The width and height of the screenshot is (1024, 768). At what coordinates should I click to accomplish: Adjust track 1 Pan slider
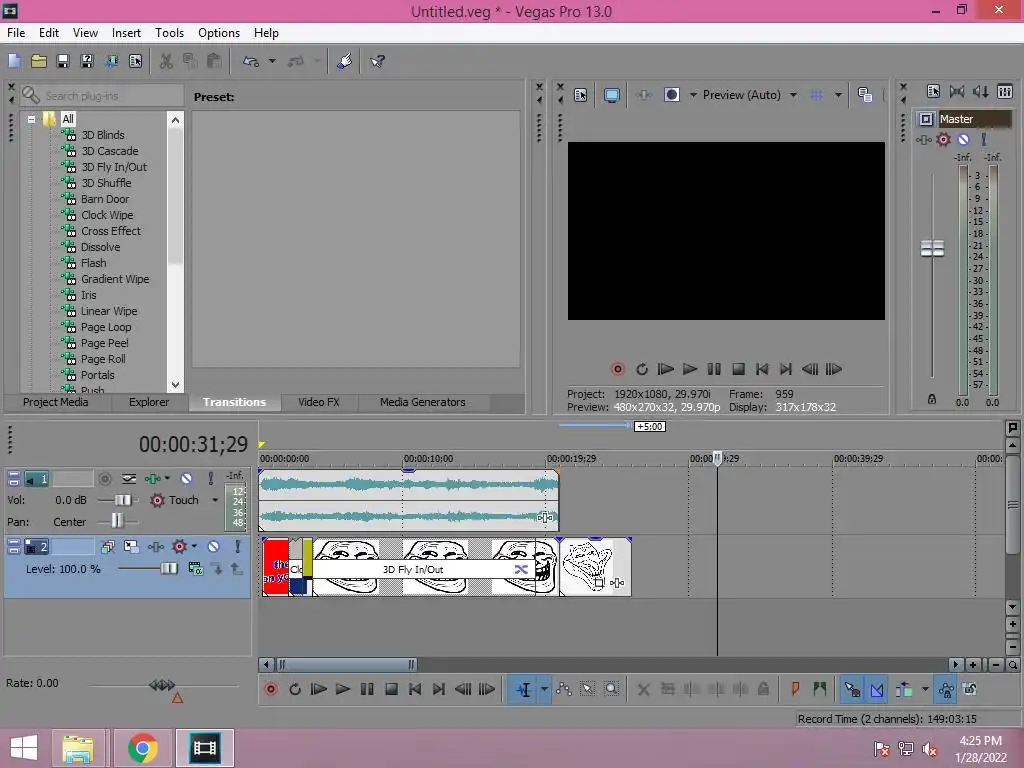117,521
